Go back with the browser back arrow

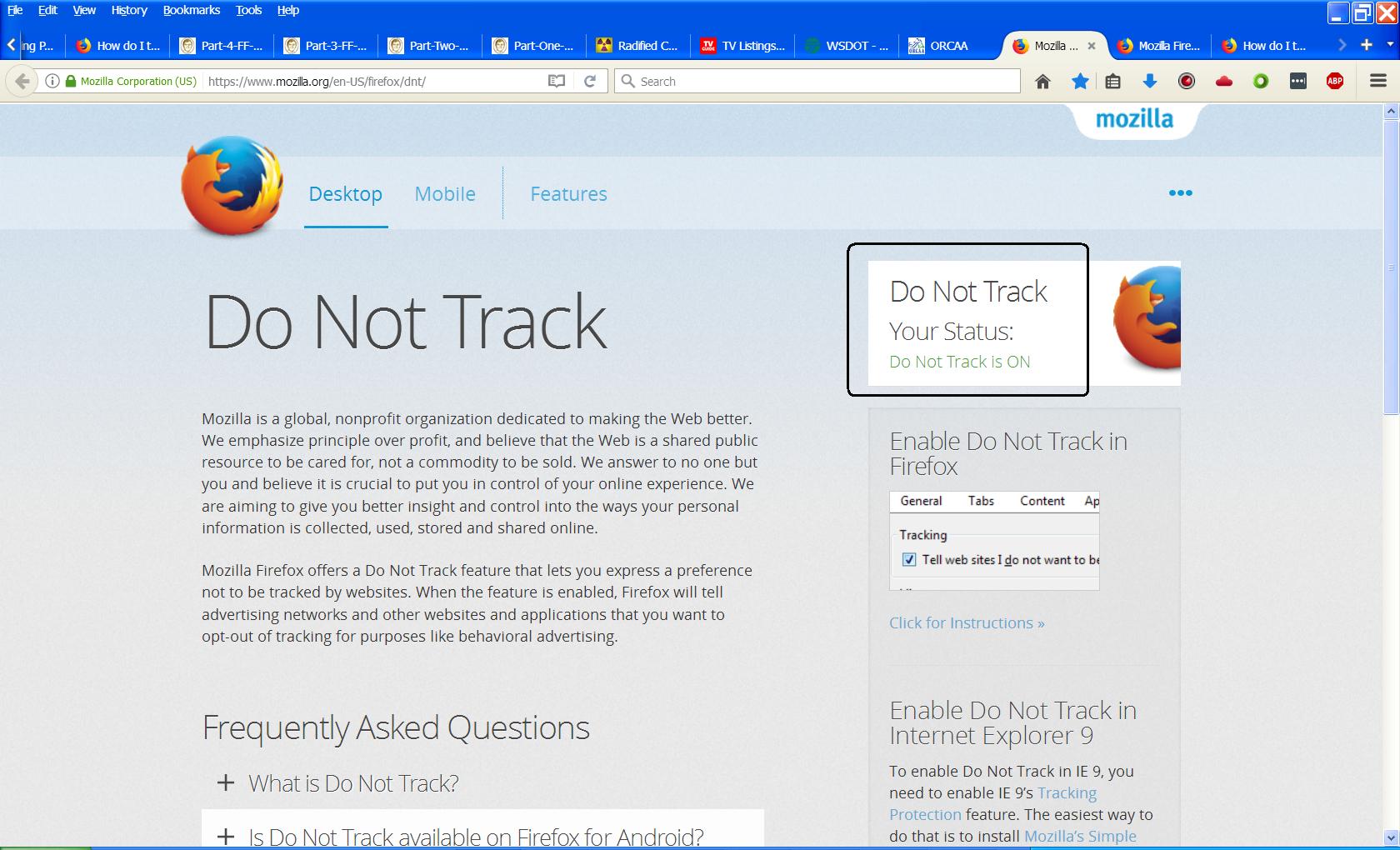(x=22, y=81)
